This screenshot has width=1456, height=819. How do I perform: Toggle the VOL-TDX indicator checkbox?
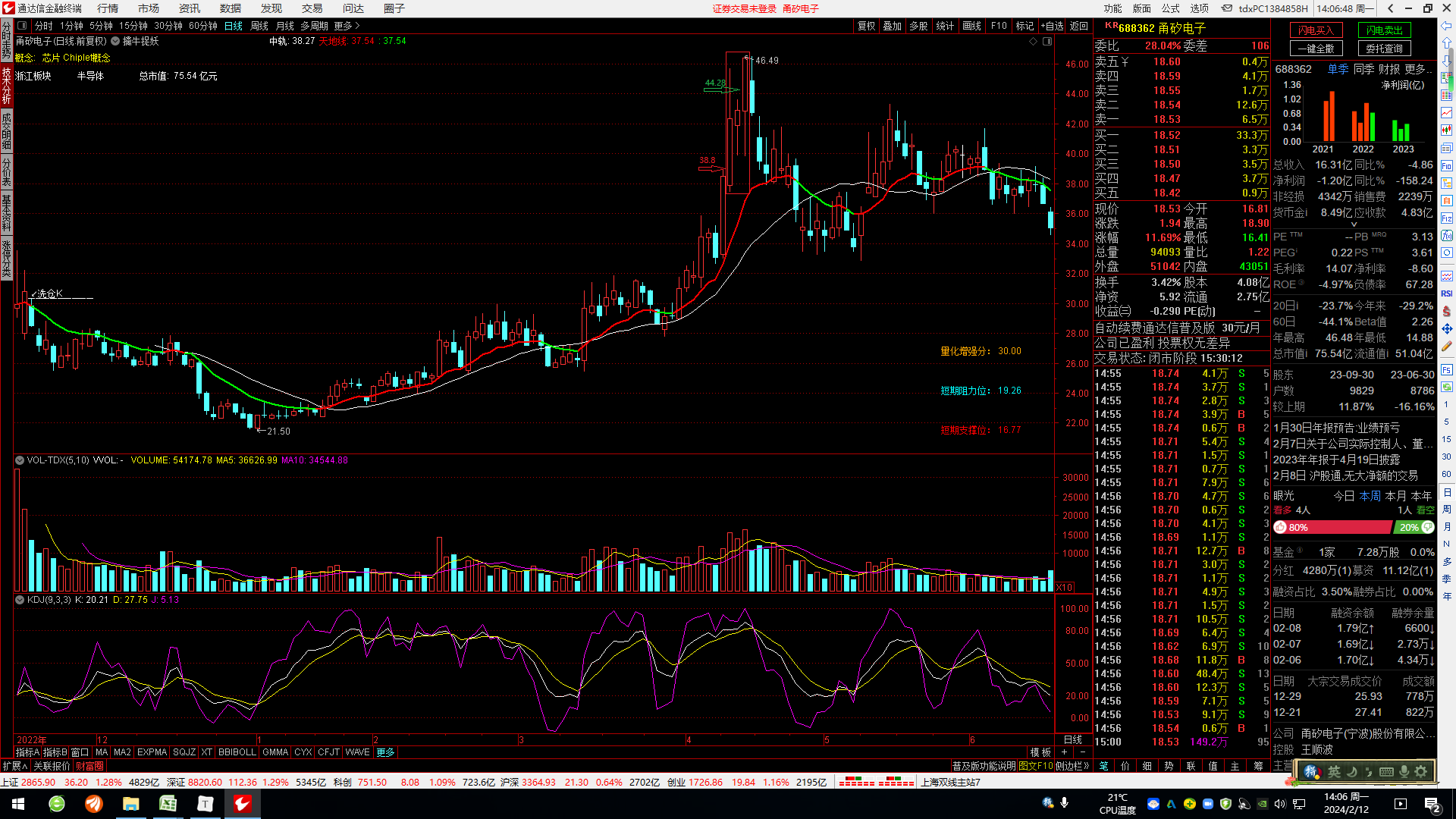[19, 460]
